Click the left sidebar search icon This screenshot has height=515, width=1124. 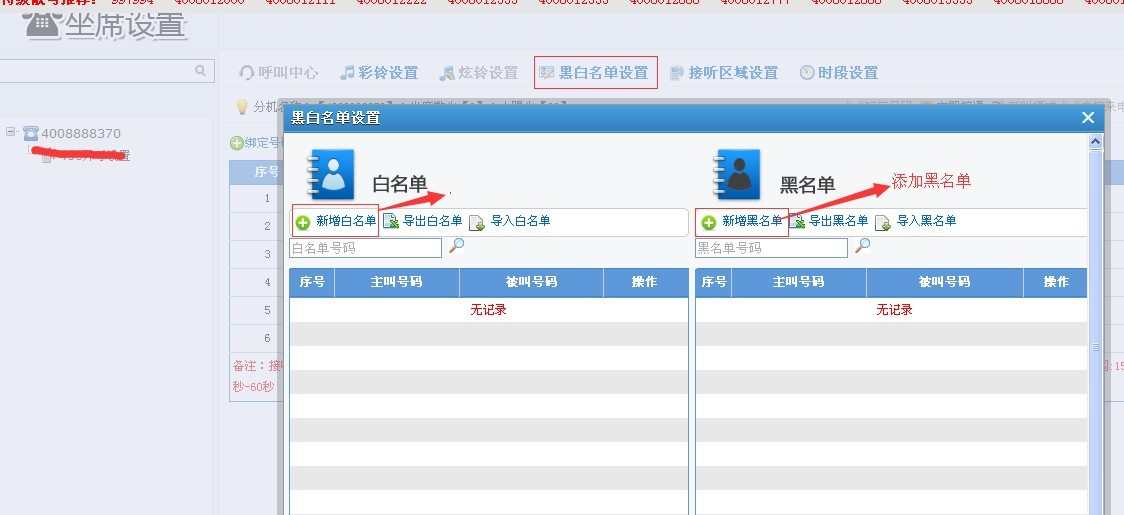201,70
